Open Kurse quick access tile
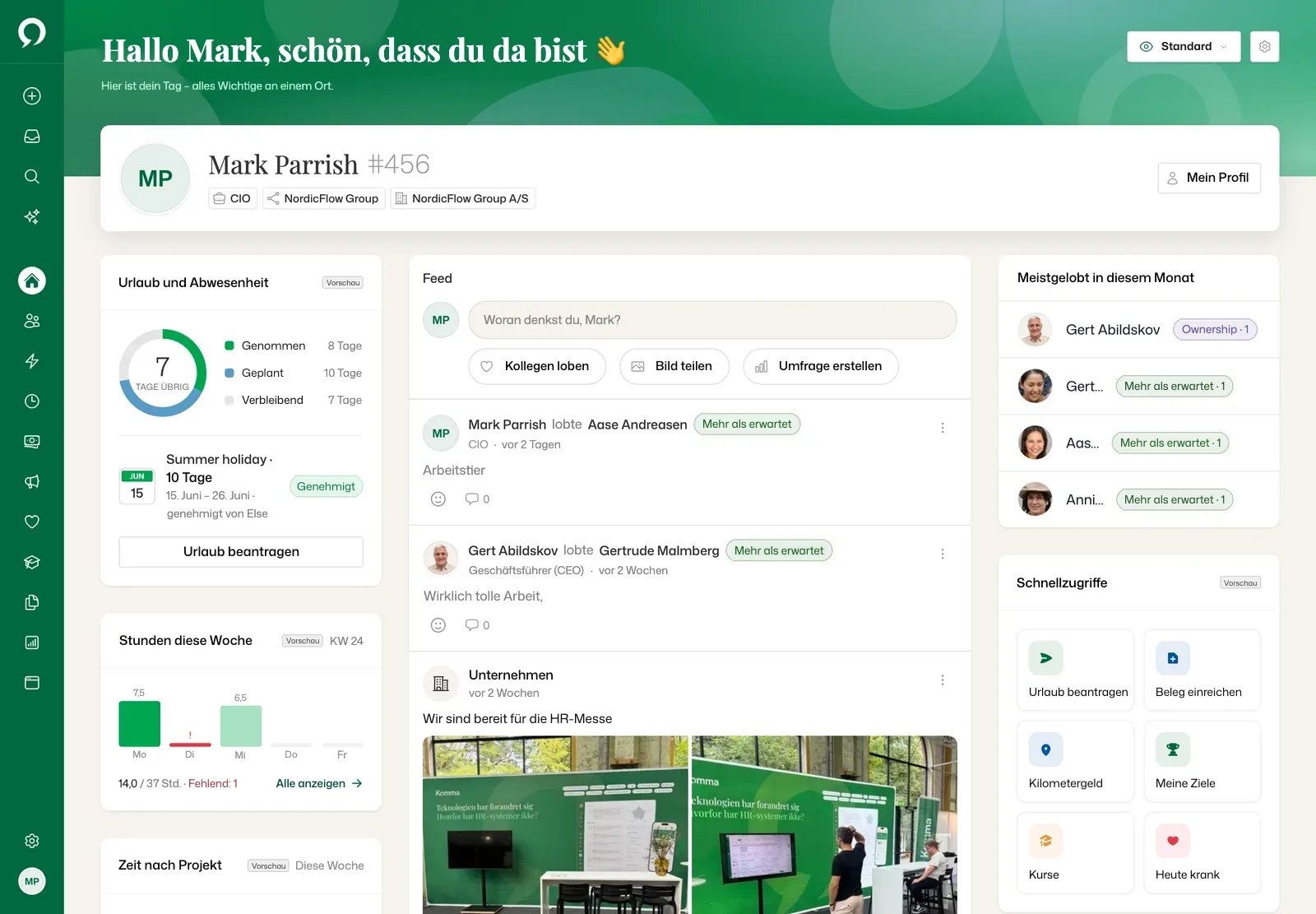 (1076, 852)
